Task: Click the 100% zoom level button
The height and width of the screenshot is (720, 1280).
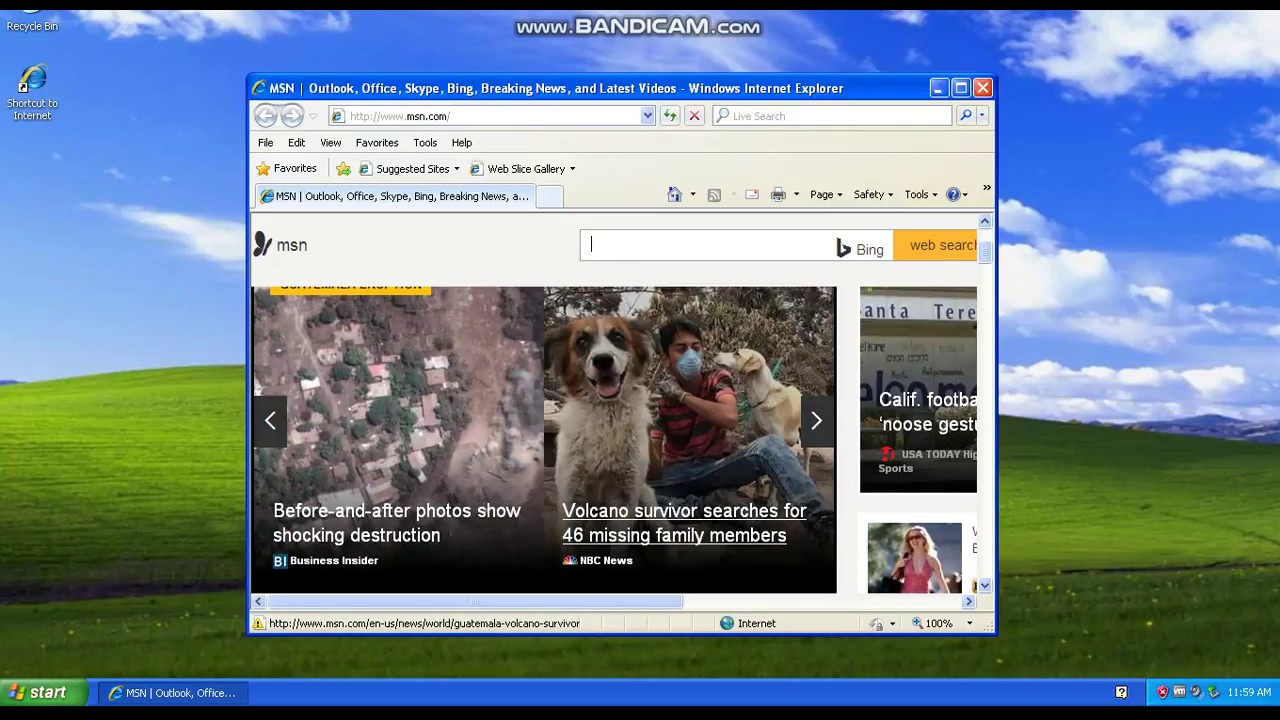Action: [932, 623]
